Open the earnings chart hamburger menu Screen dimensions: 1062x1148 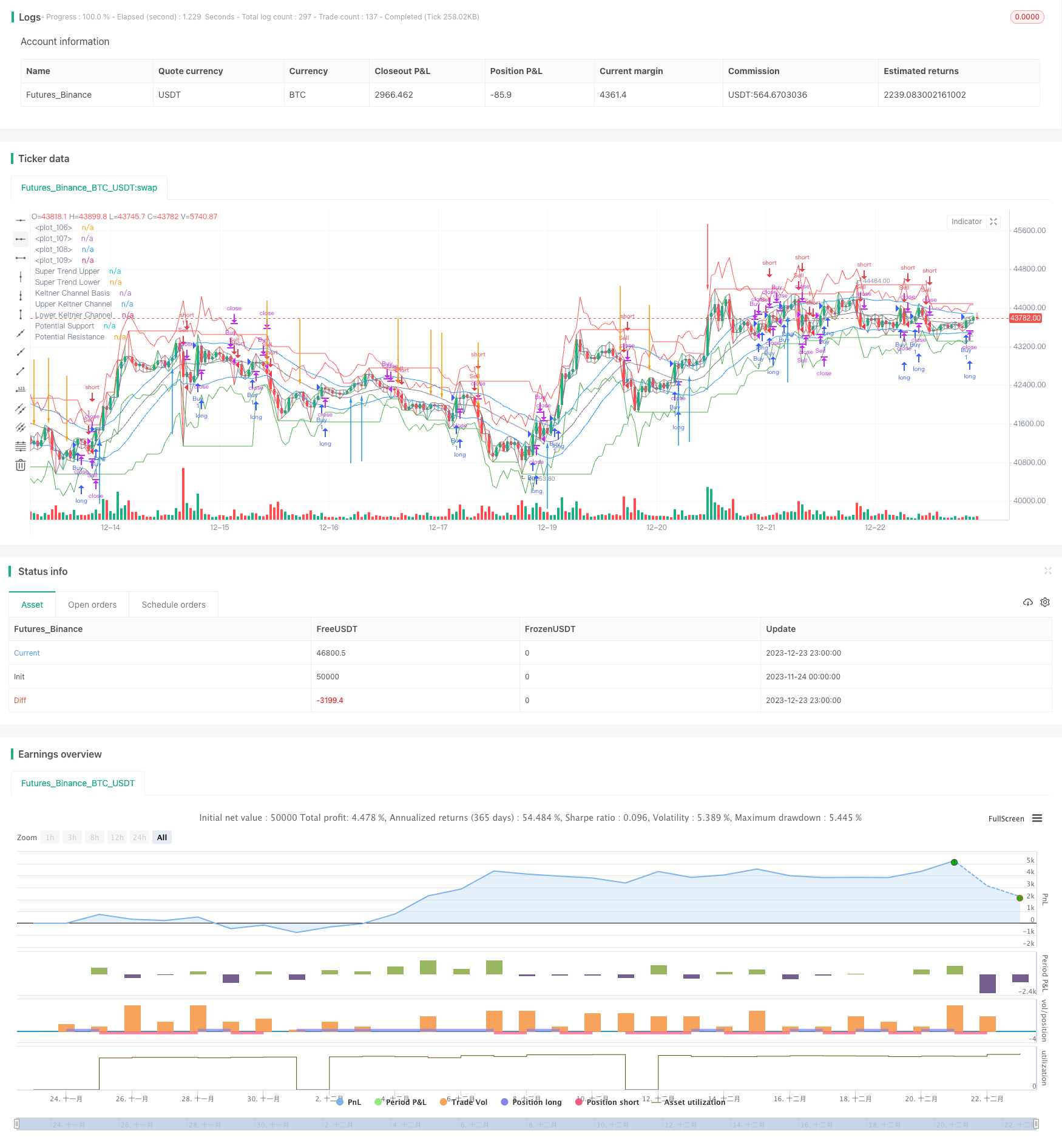(x=1037, y=818)
